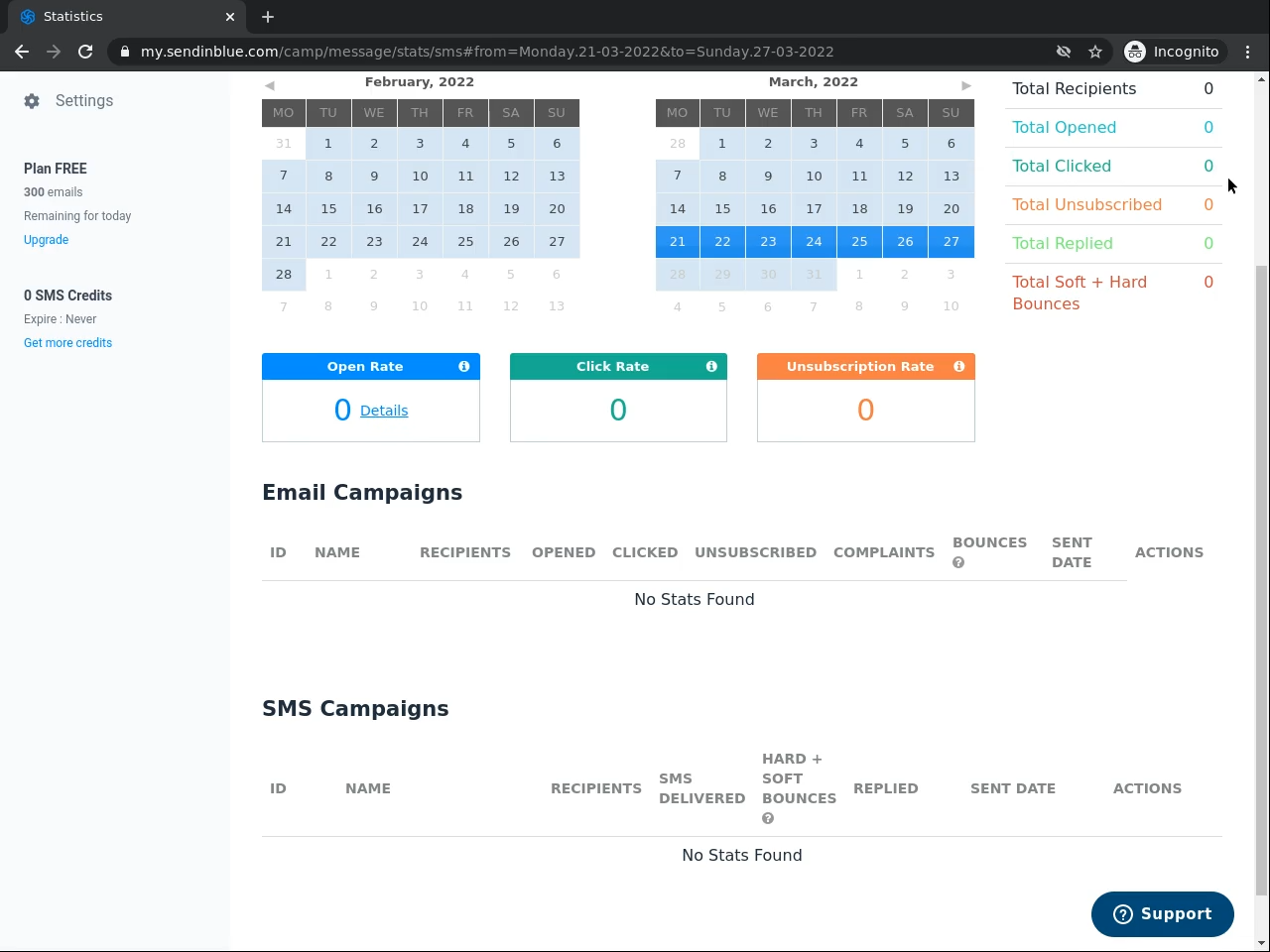Click Get more credits link
The image size is (1270, 952).
click(x=68, y=343)
